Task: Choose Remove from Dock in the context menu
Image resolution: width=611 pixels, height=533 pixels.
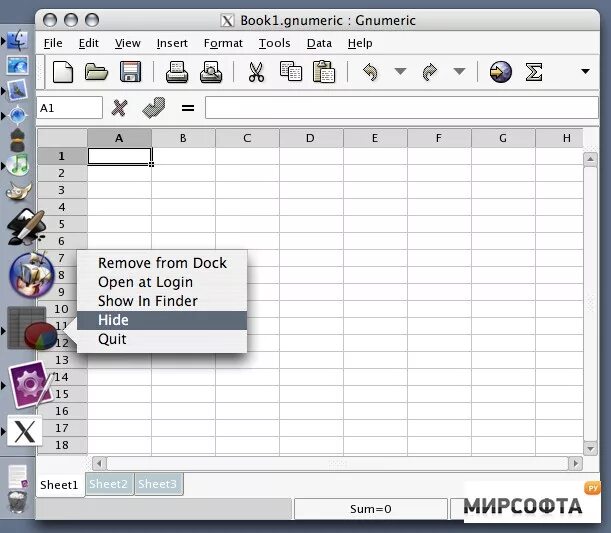Action: coord(162,263)
